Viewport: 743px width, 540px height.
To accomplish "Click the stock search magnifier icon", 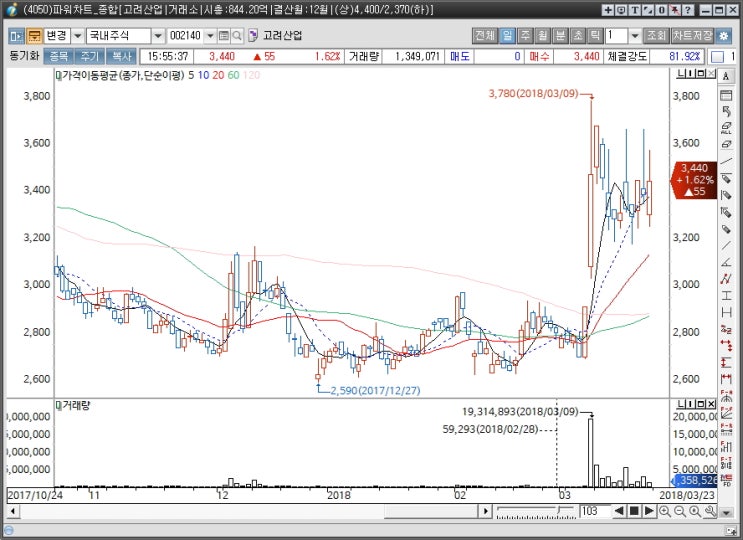I will [237, 36].
